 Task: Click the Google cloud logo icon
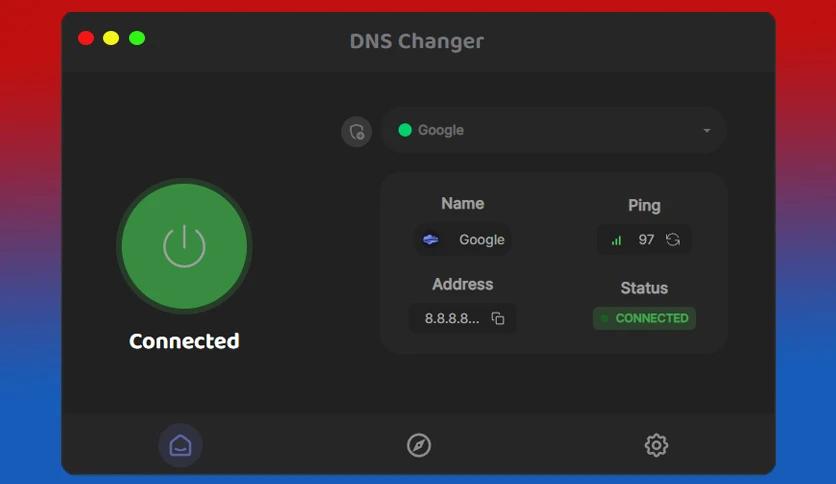(431, 240)
